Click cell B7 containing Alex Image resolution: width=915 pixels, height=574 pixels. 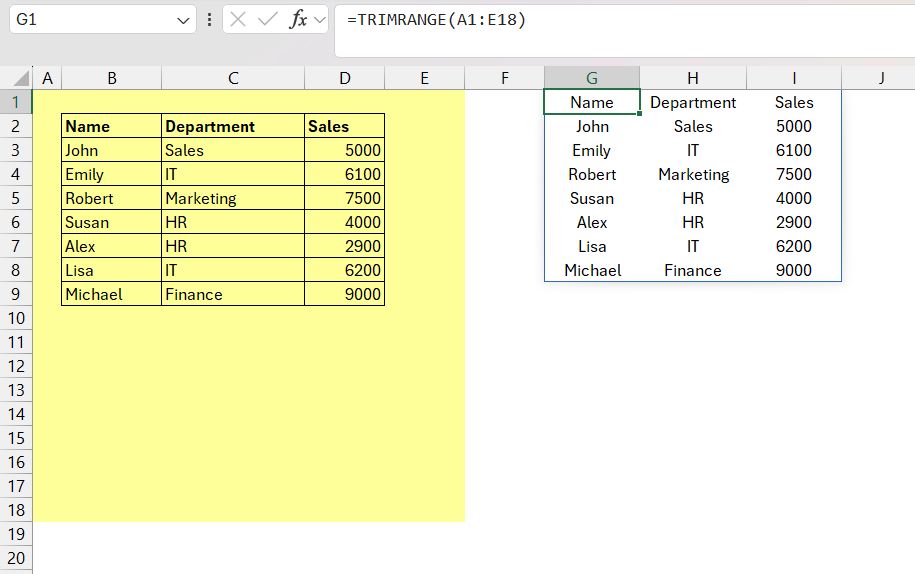(x=111, y=246)
